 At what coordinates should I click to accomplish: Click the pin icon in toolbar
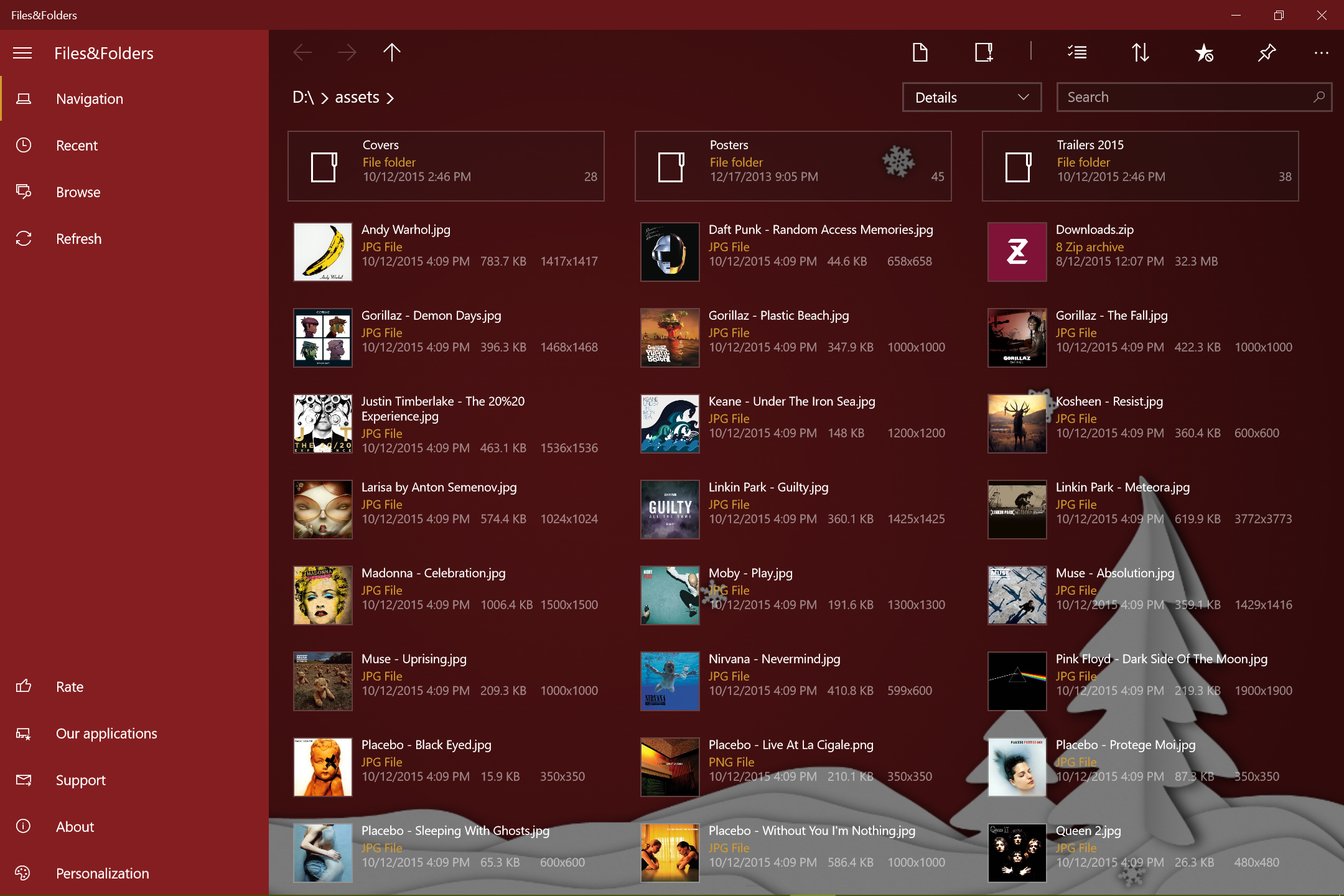1267,53
